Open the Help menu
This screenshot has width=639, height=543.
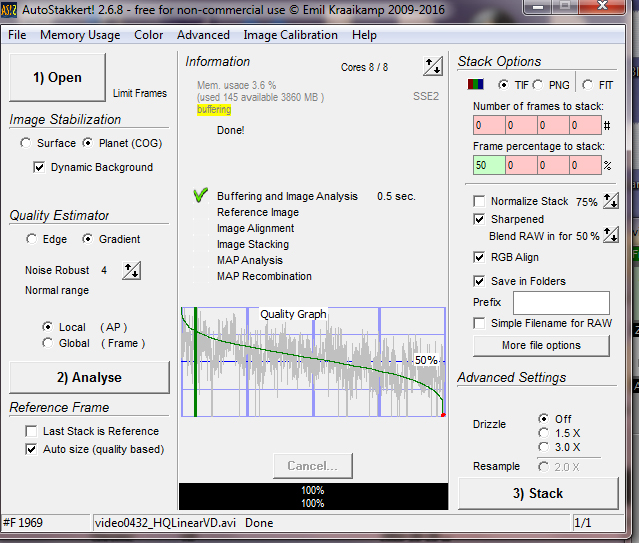point(364,35)
